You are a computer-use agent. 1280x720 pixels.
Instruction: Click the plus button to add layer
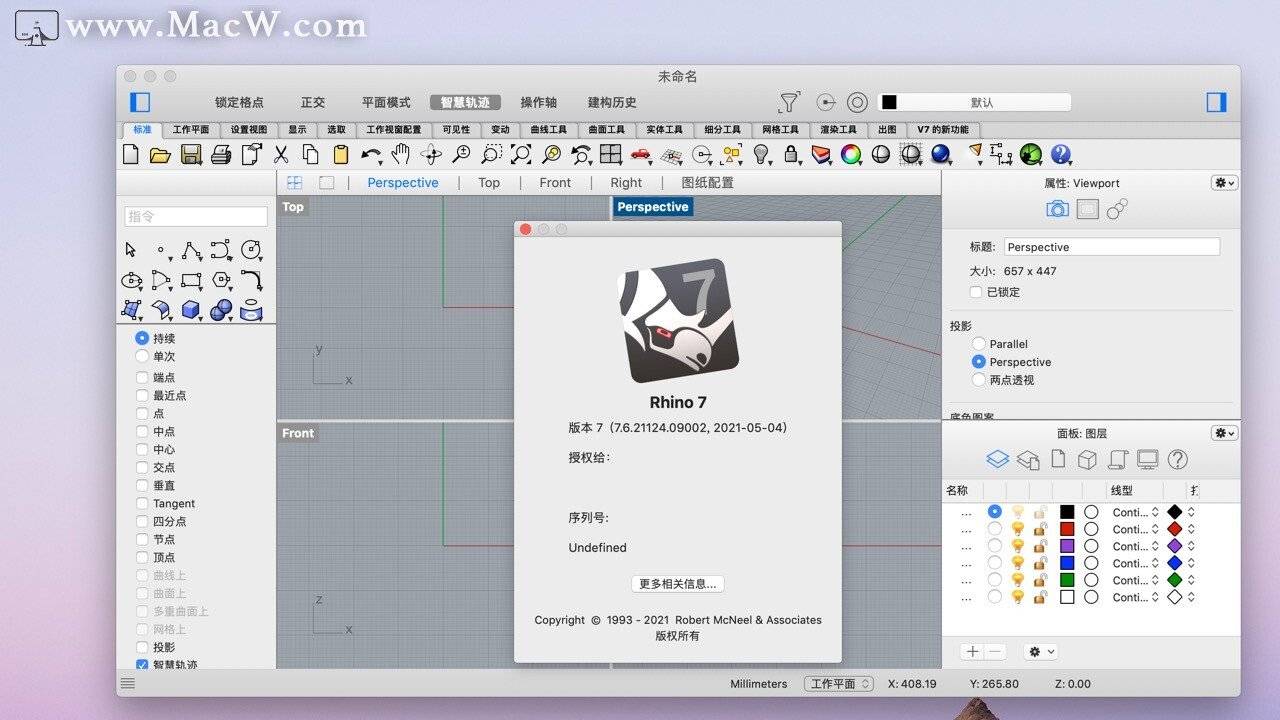972,651
